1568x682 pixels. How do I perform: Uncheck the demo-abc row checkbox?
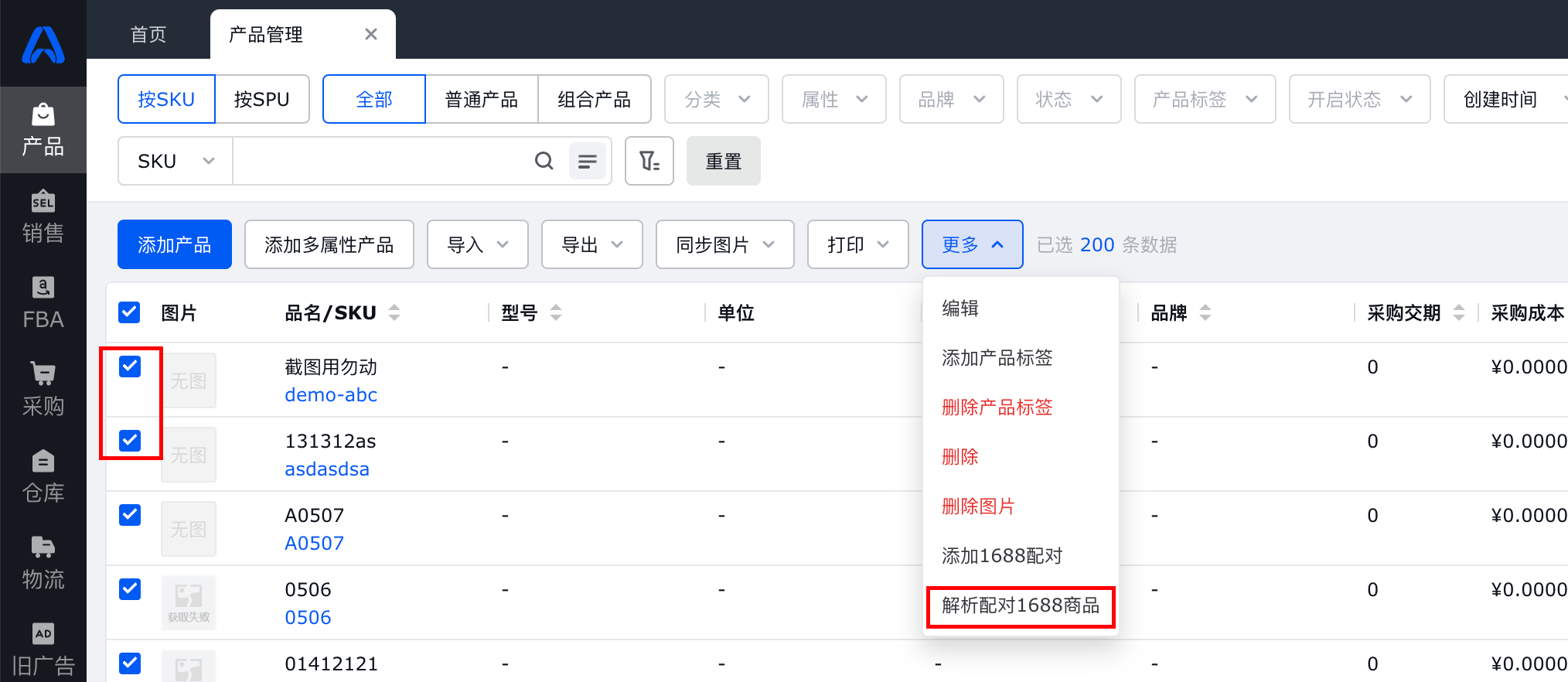point(130,367)
